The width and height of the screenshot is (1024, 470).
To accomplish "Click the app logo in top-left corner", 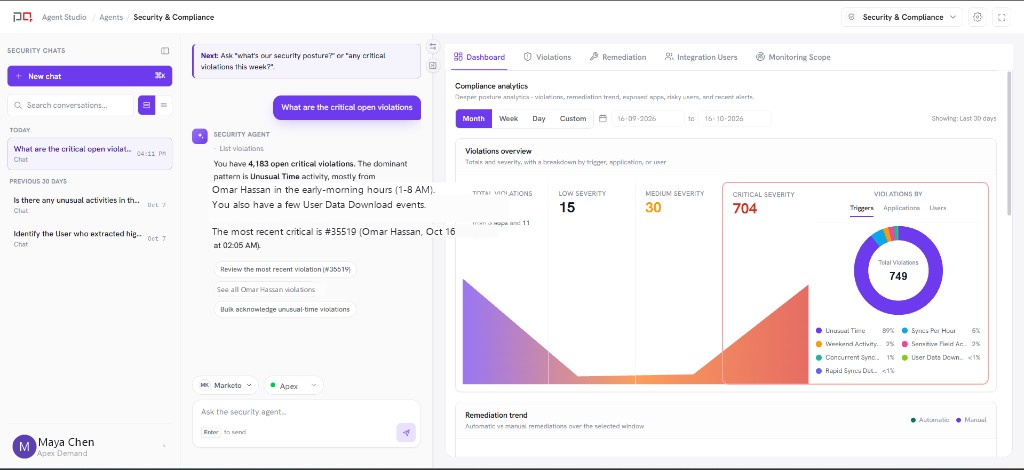I will pyautogui.click(x=22, y=18).
